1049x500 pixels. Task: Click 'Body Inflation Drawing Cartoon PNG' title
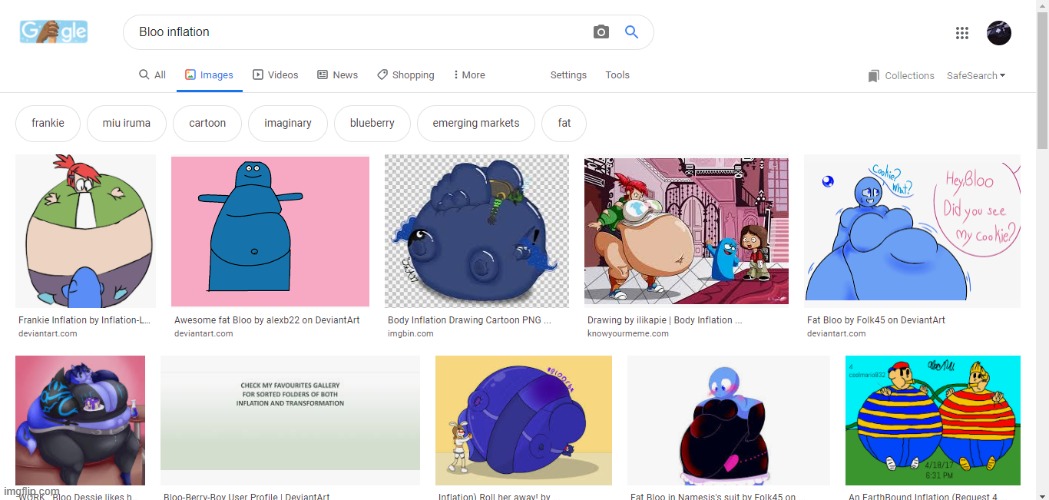pos(470,320)
